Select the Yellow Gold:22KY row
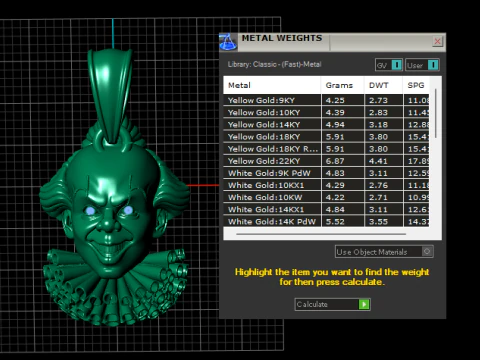480x360 pixels. pyautogui.click(x=326, y=161)
